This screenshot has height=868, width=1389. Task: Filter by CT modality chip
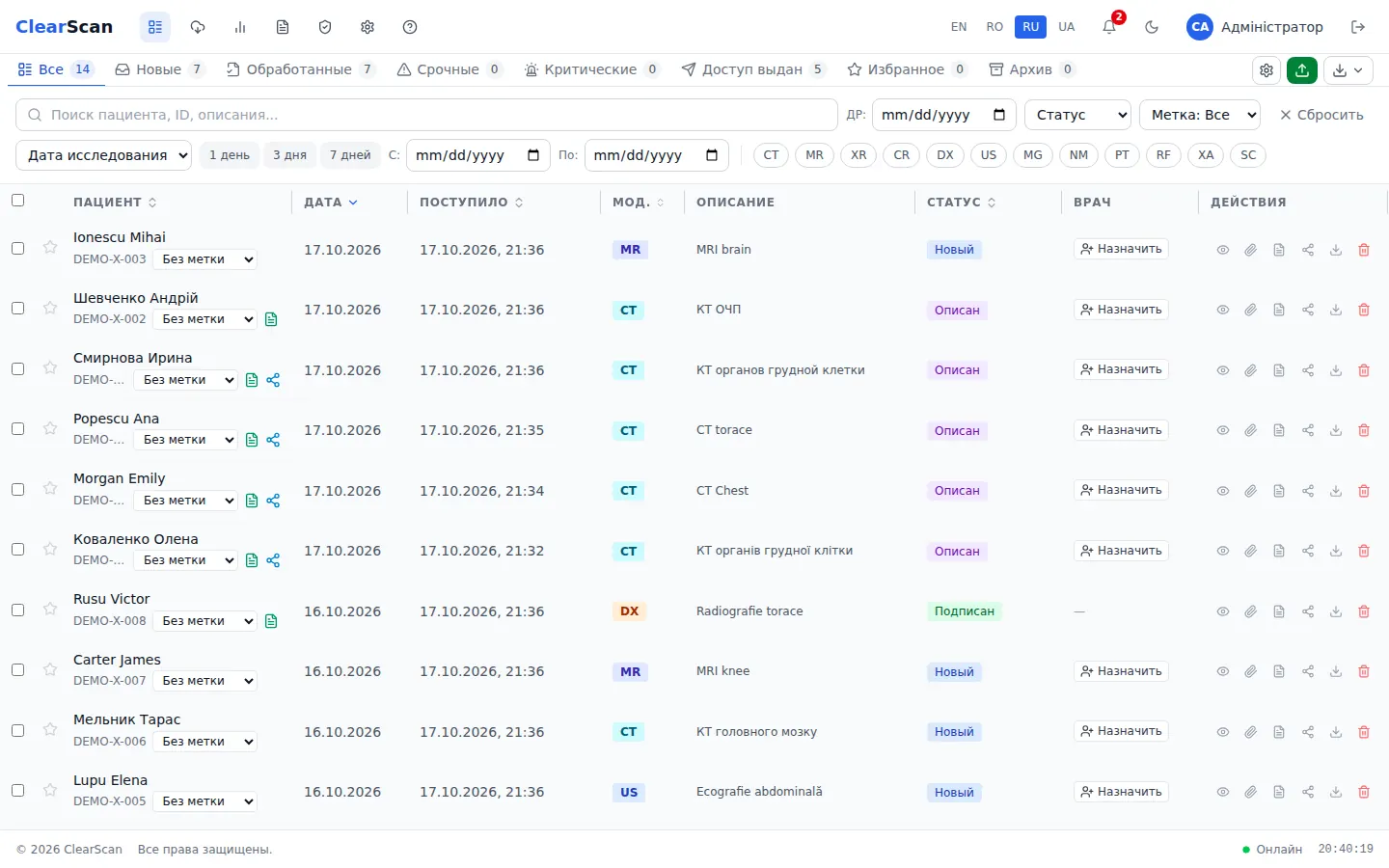pos(771,155)
